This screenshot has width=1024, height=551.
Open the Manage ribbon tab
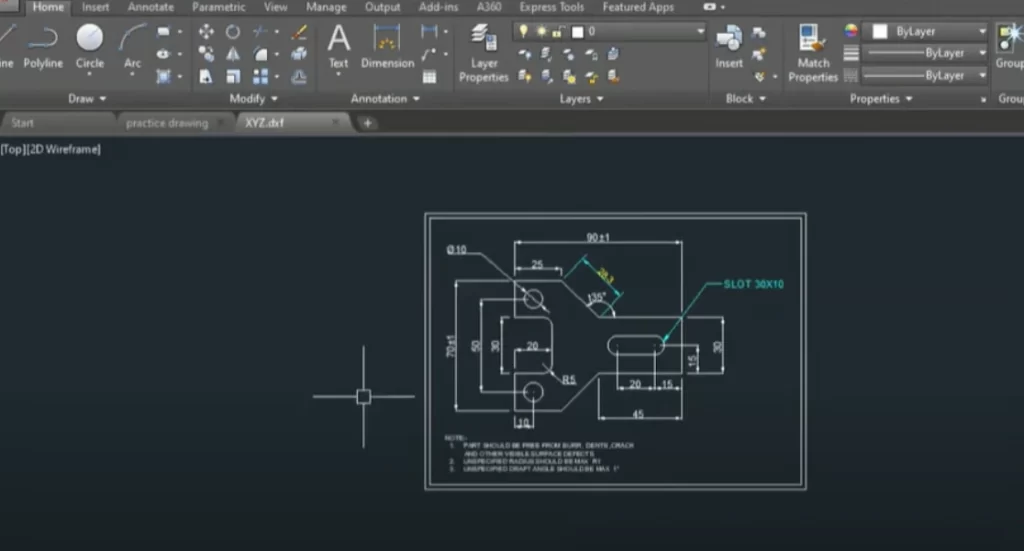(326, 7)
